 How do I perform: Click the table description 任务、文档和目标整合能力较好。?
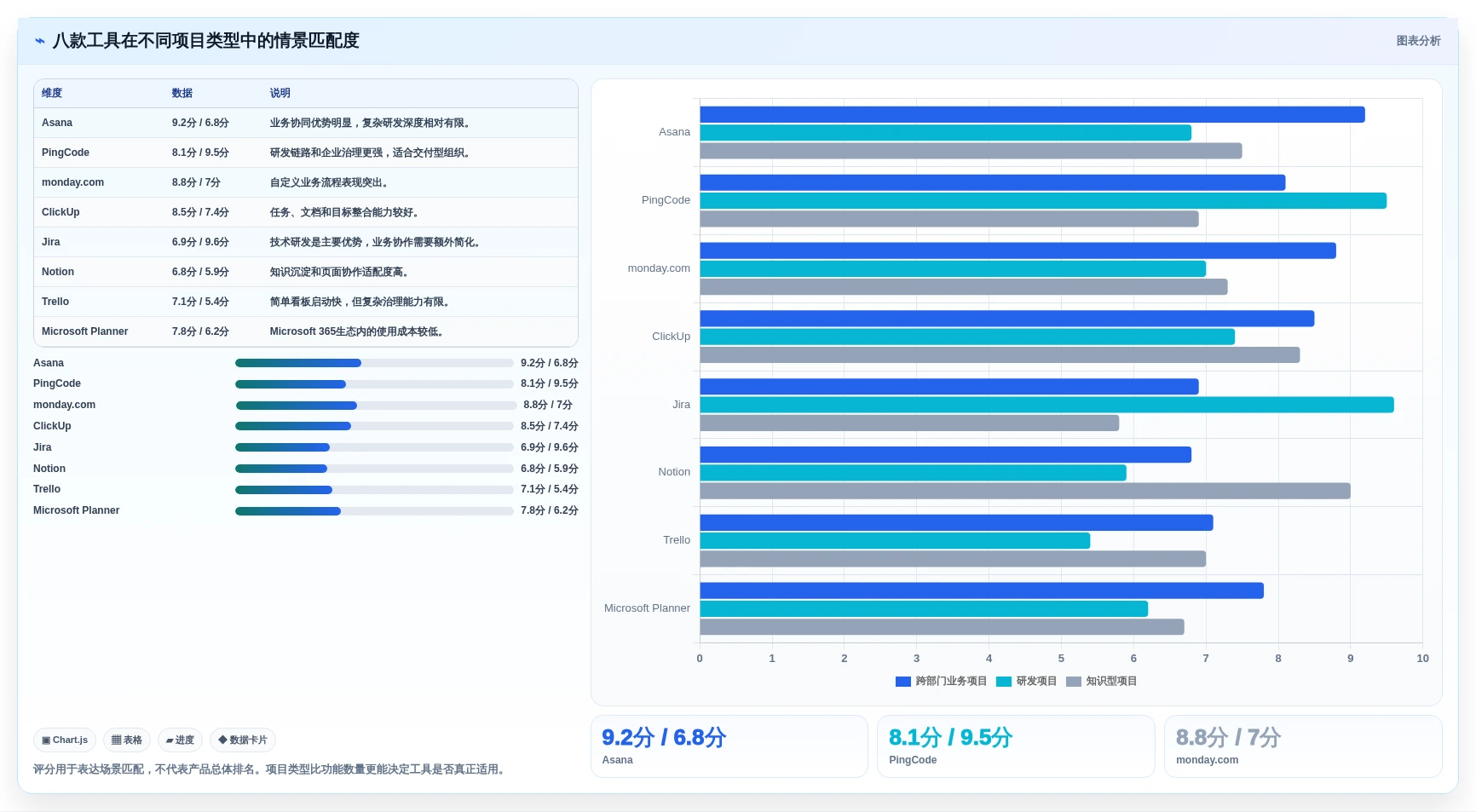click(x=346, y=212)
